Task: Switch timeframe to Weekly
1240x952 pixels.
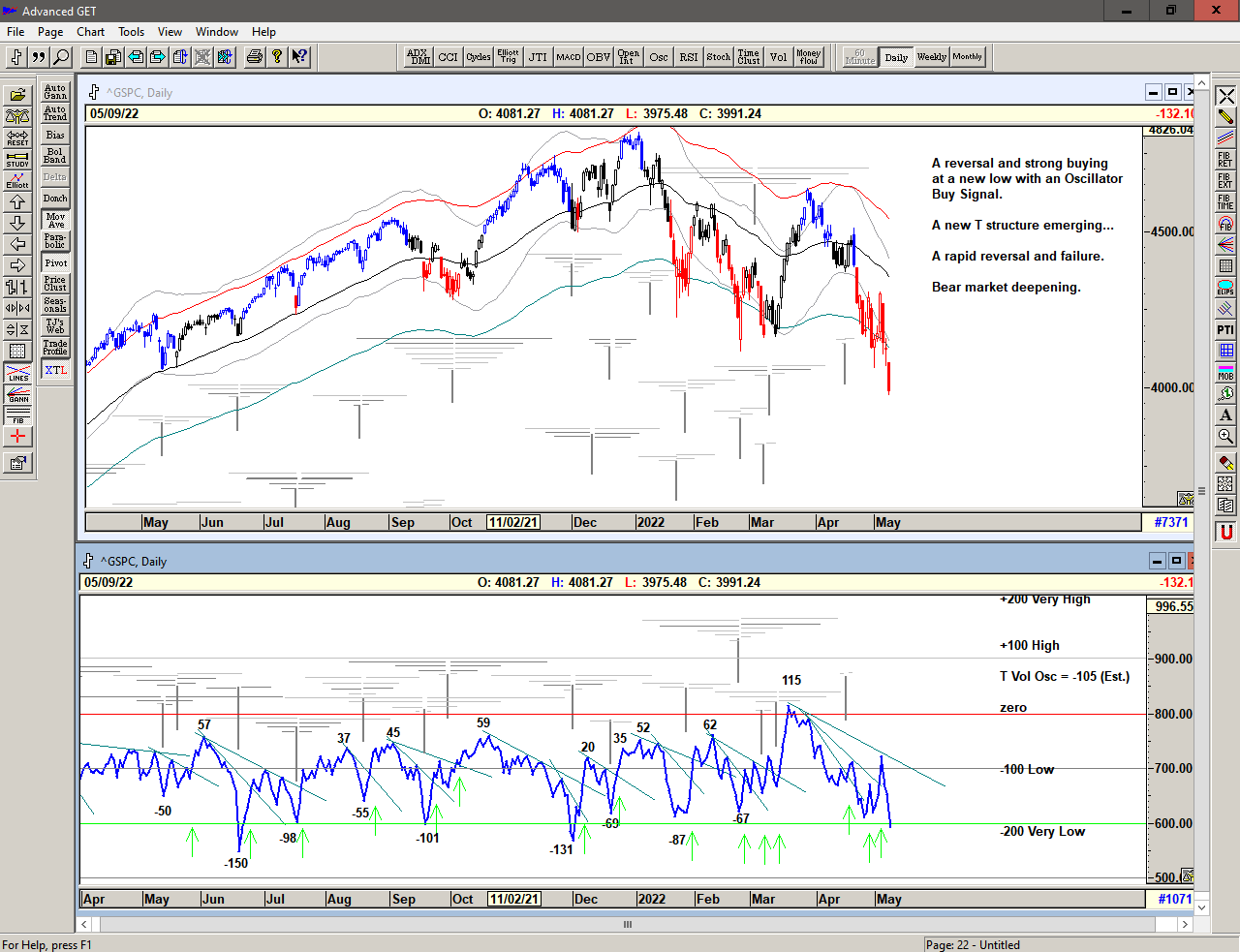Action: [931, 57]
